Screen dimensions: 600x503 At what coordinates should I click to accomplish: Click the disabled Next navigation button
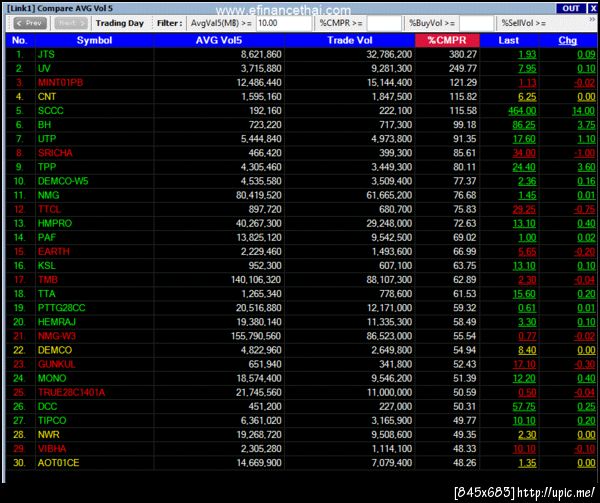point(71,23)
